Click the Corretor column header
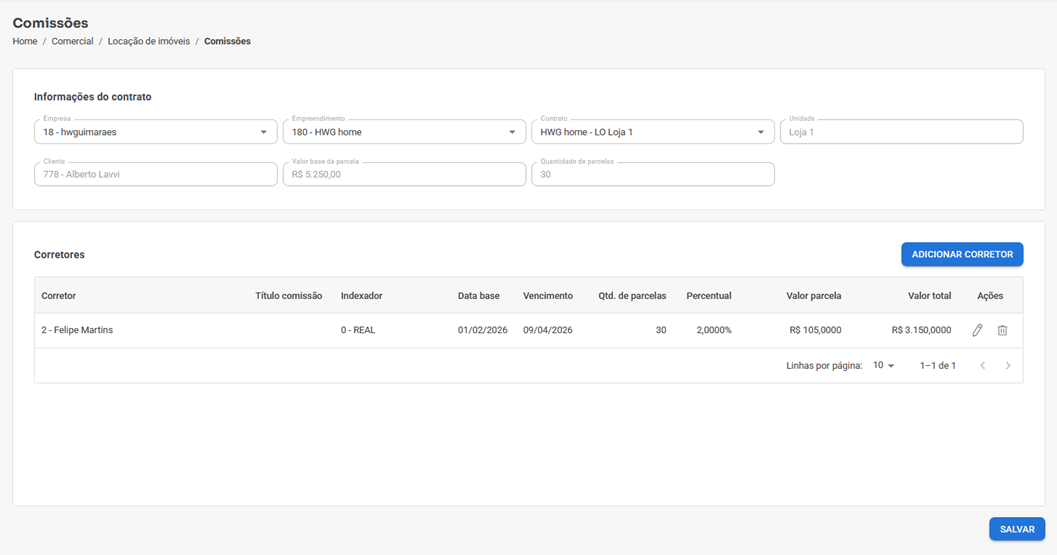This screenshot has width=1057, height=555. (x=59, y=295)
